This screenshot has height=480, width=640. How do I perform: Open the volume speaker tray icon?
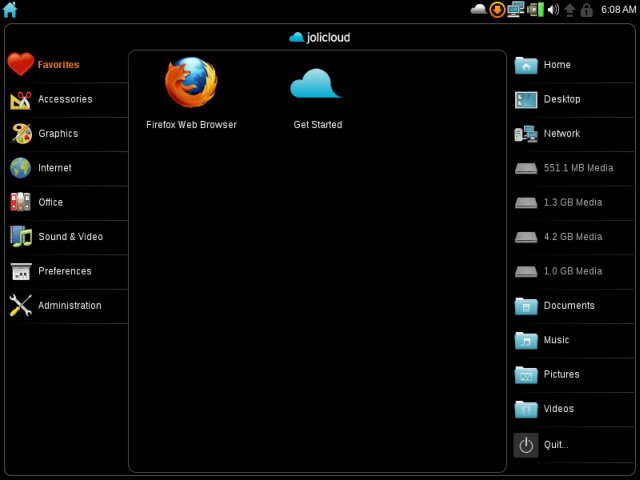pos(553,10)
